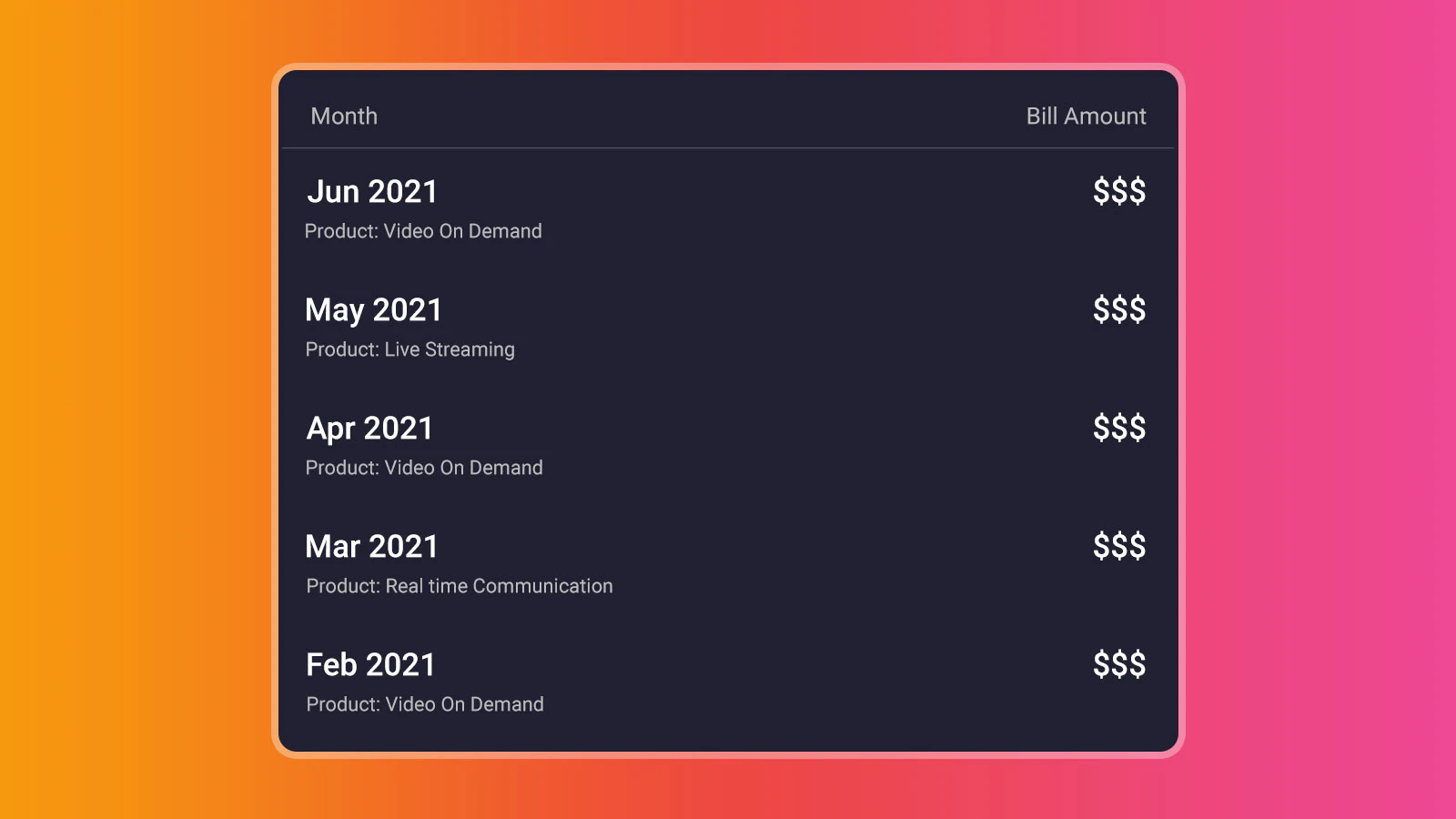
Task: Click the $$$ amount for May 2021
Action: pos(1117,309)
